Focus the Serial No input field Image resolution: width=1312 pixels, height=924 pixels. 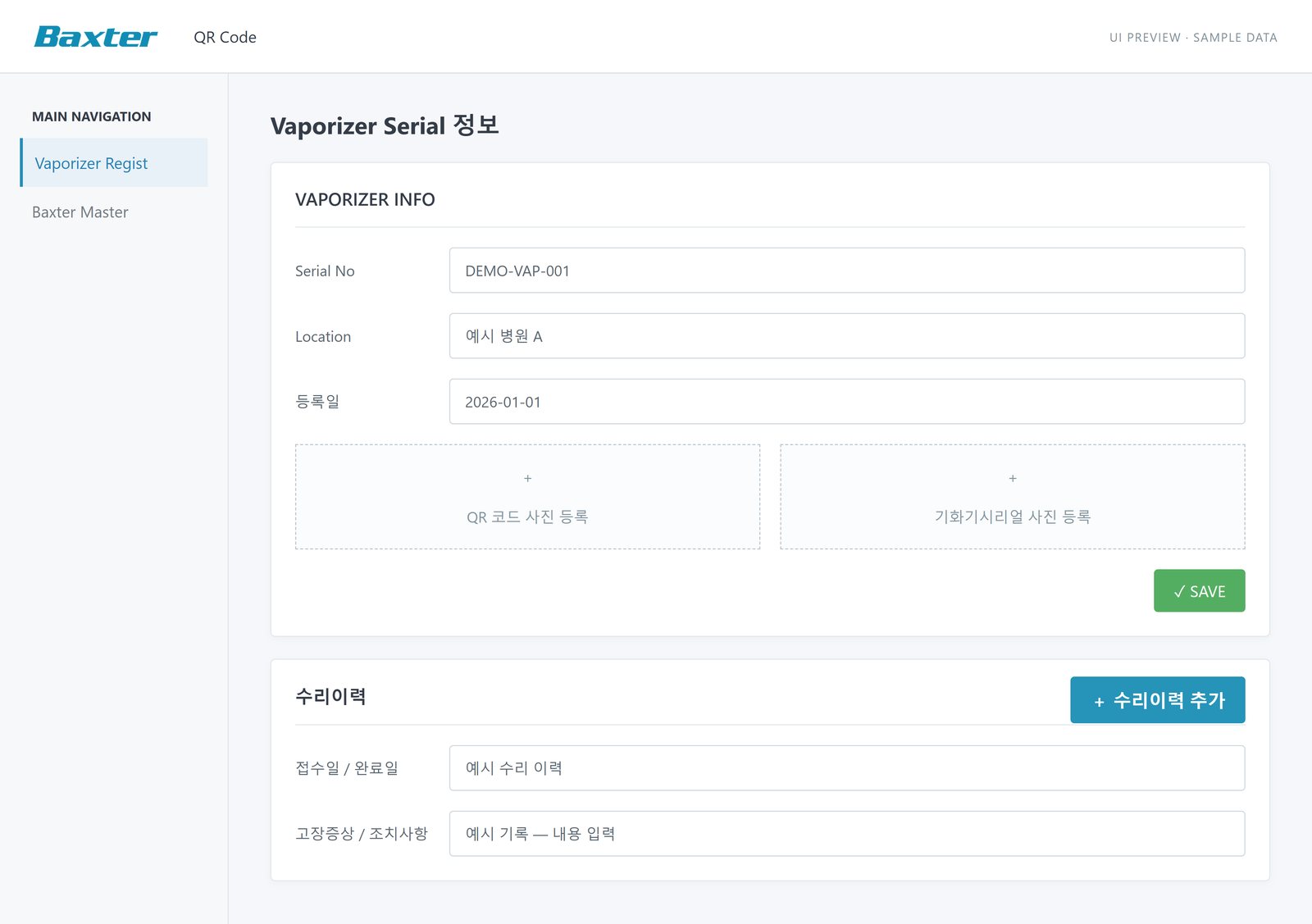(847, 271)
